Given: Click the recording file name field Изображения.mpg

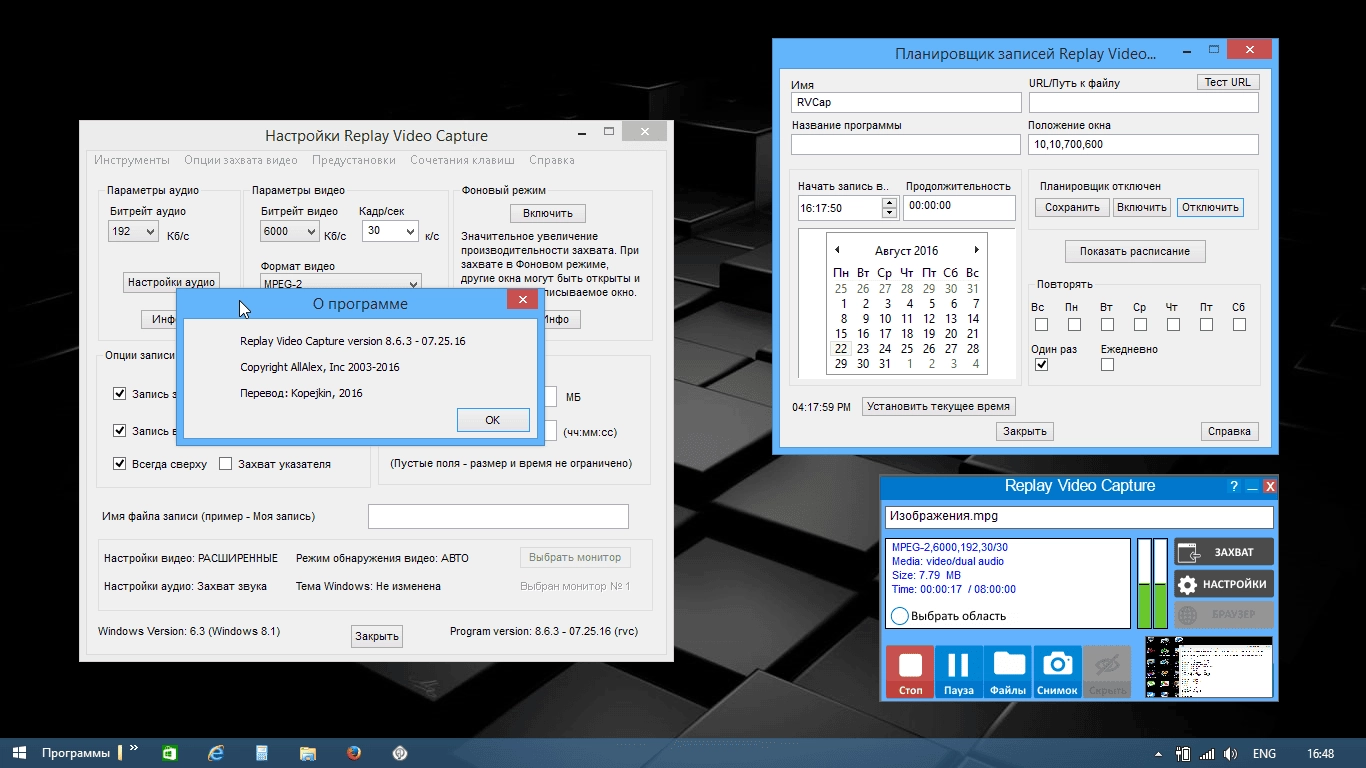Looking at the screenshot, I should point(1079,517).
